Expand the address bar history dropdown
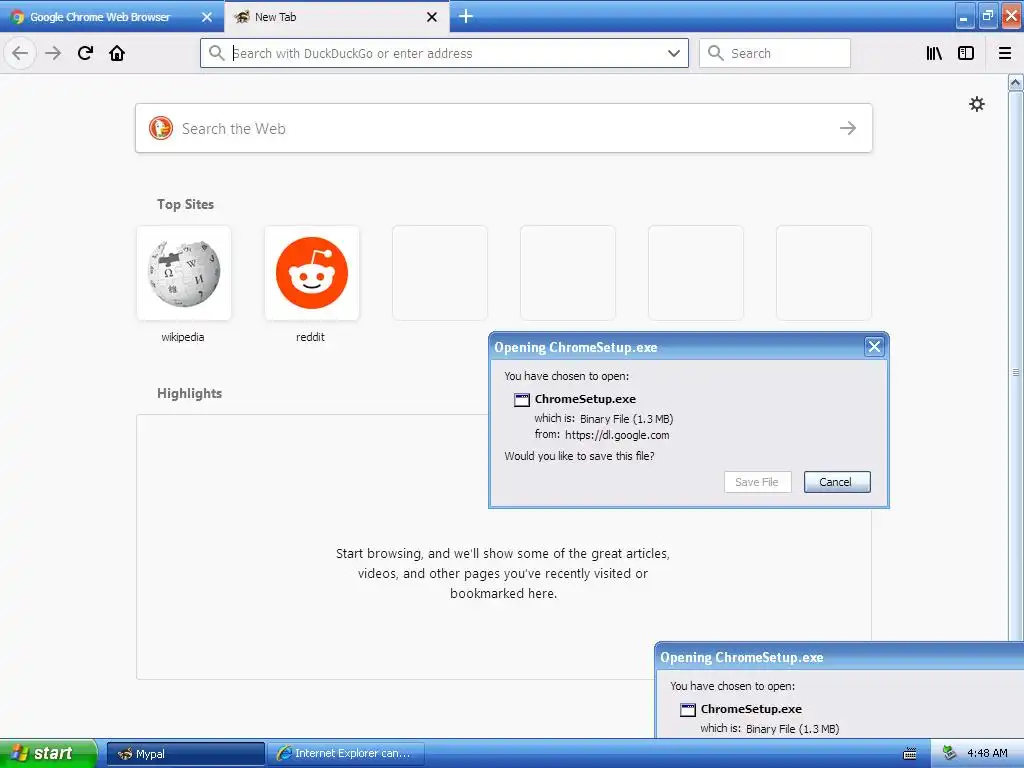The height and width of the screenshot is (768, 1024). [x=673, y=53]
